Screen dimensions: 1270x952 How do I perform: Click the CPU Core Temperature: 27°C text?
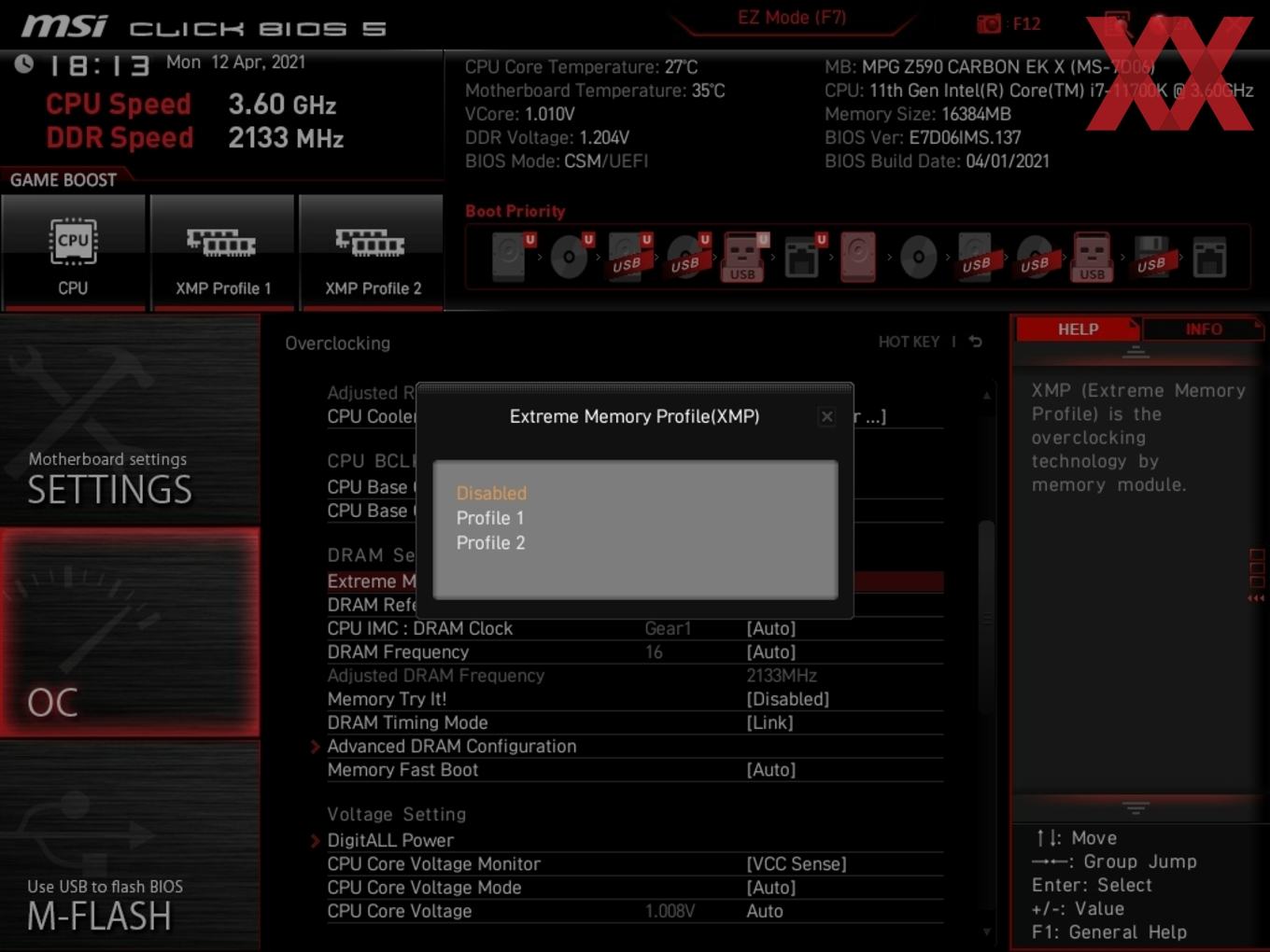point(581,67)
